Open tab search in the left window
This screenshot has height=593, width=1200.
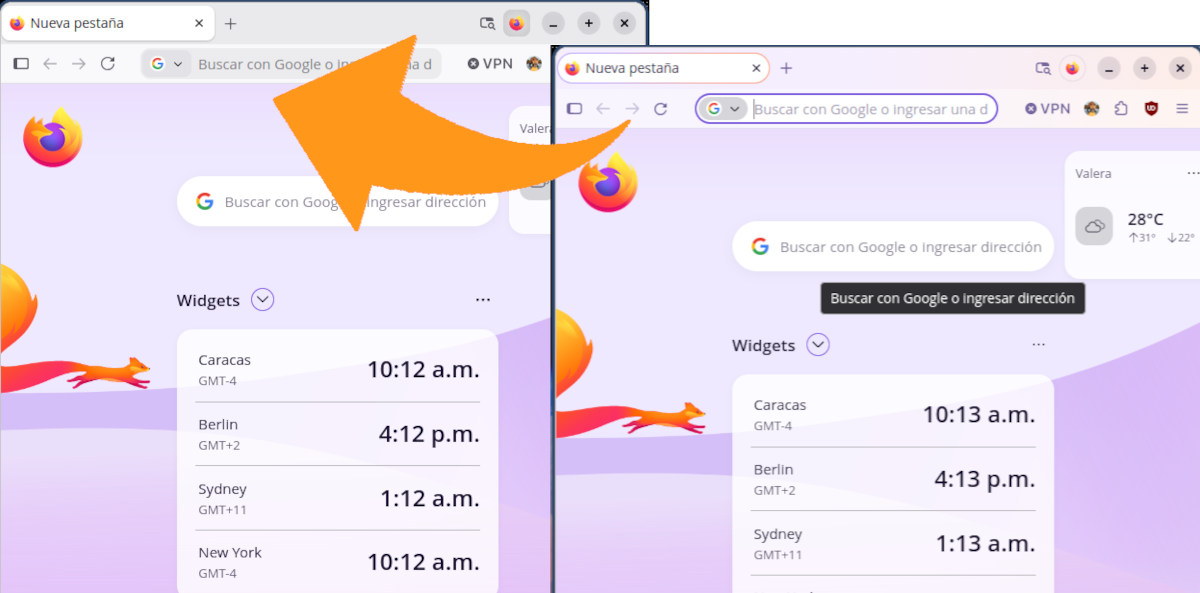(x=487, y=23)
